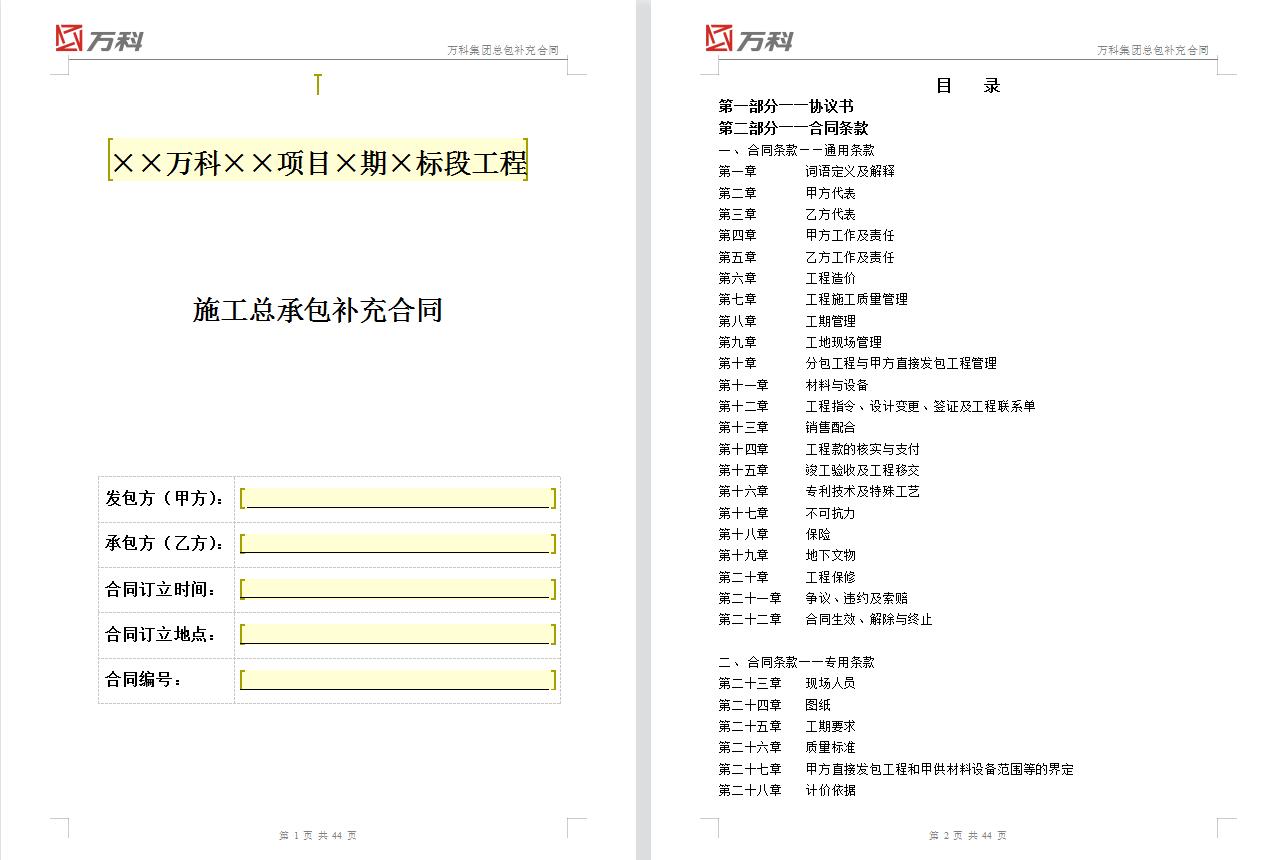Click the table label 合同订立时间：

click(x=161, y=589)
